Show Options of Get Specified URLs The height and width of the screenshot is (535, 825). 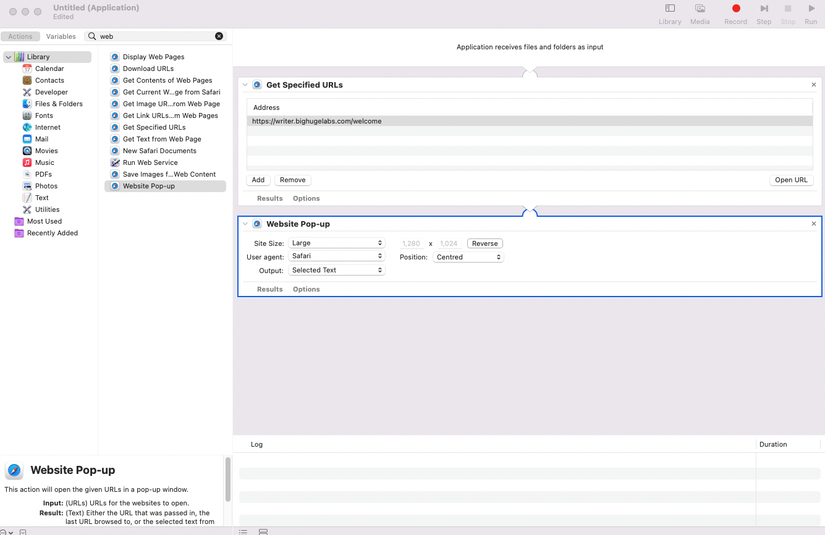[306, 198]
